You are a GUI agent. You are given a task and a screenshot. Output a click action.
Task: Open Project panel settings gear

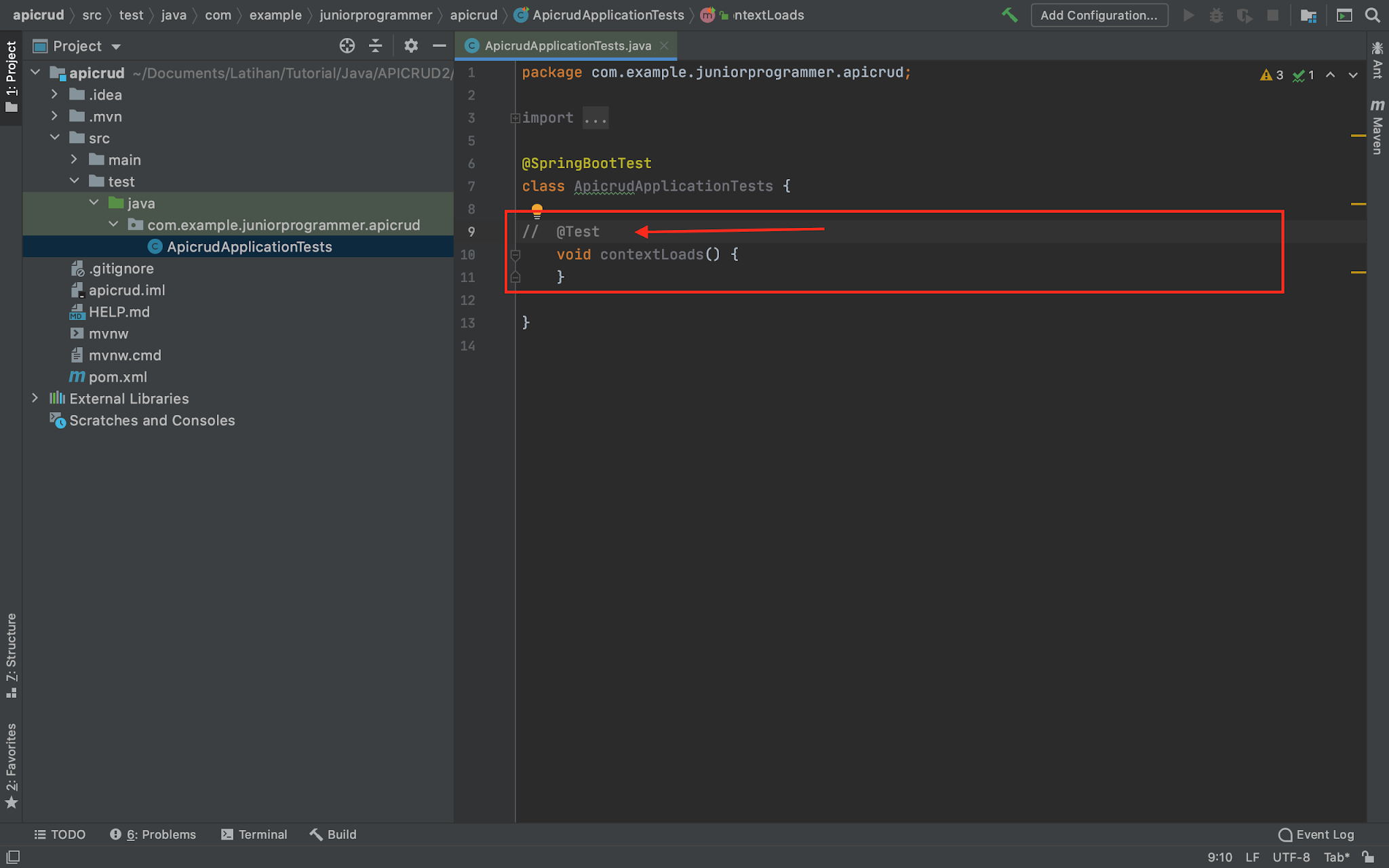point(410,45)
